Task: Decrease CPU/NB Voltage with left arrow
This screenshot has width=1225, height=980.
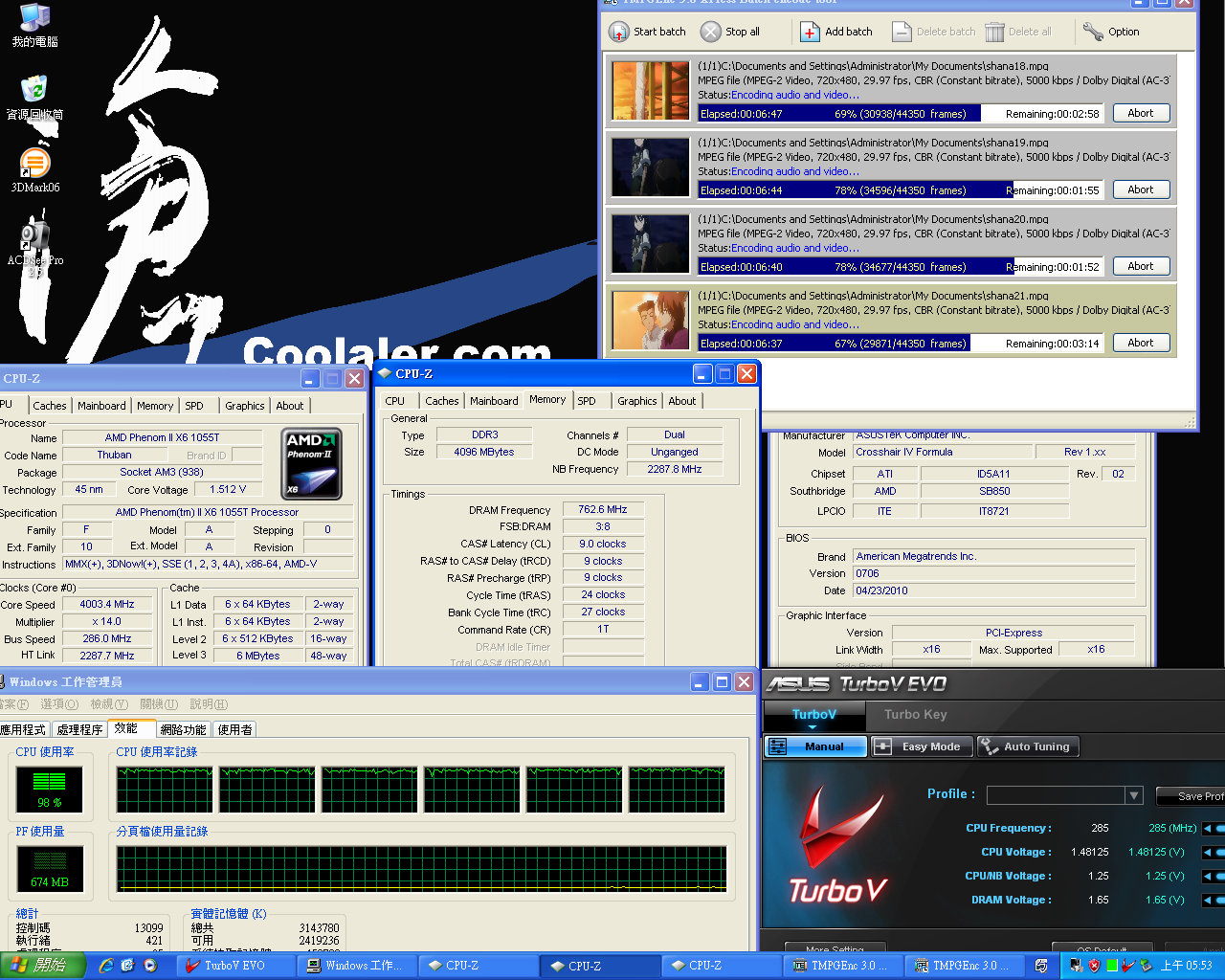Action: click(x=1208, y=876)
